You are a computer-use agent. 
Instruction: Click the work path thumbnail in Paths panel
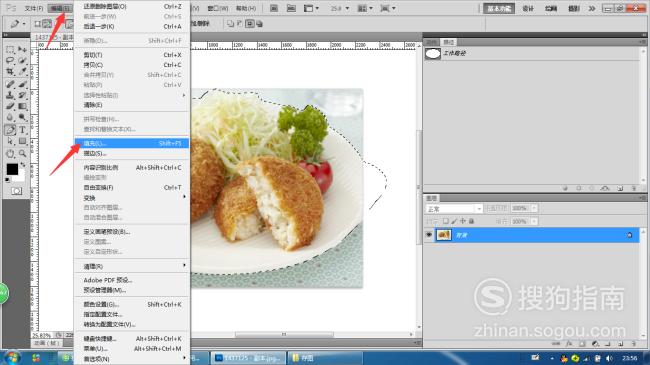433,54
